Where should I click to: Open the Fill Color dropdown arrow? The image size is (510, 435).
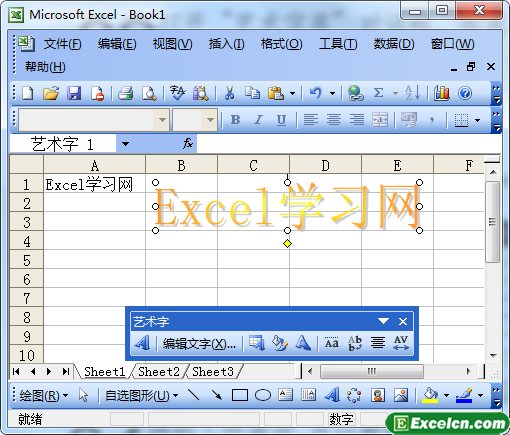446,396
